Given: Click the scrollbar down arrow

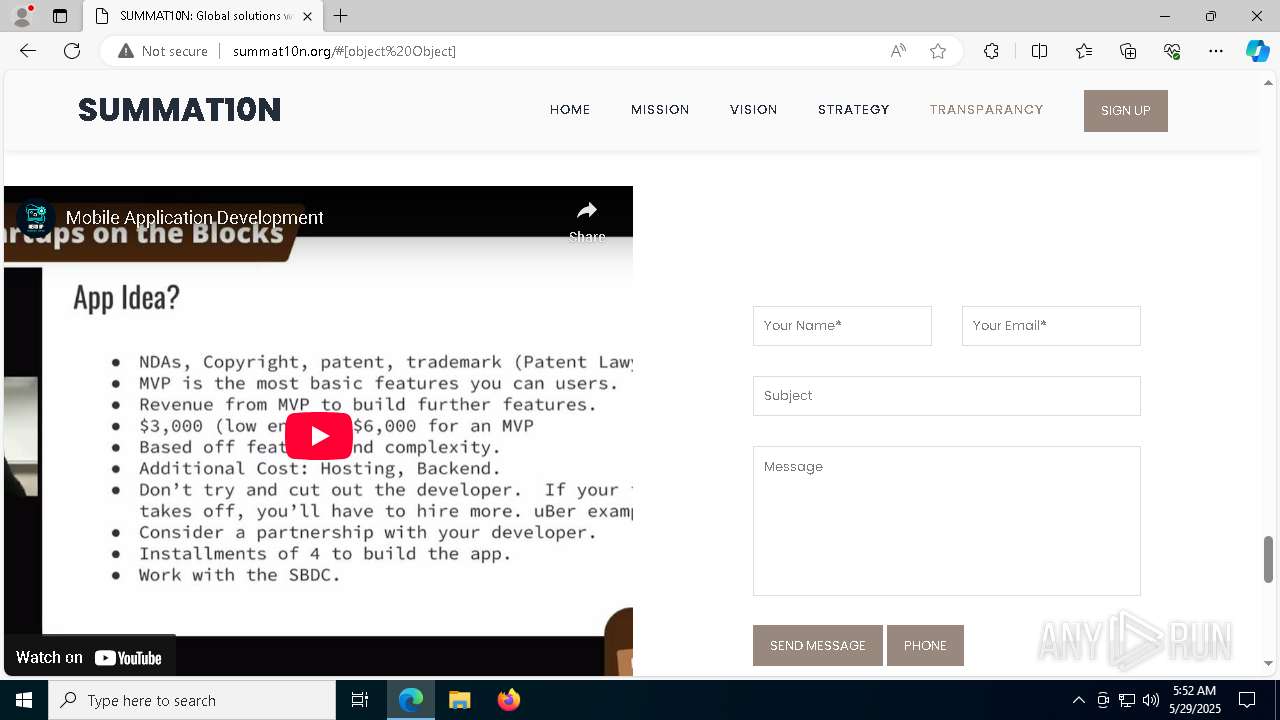Looking at the screenshot, I should (x=1269, y=663).
